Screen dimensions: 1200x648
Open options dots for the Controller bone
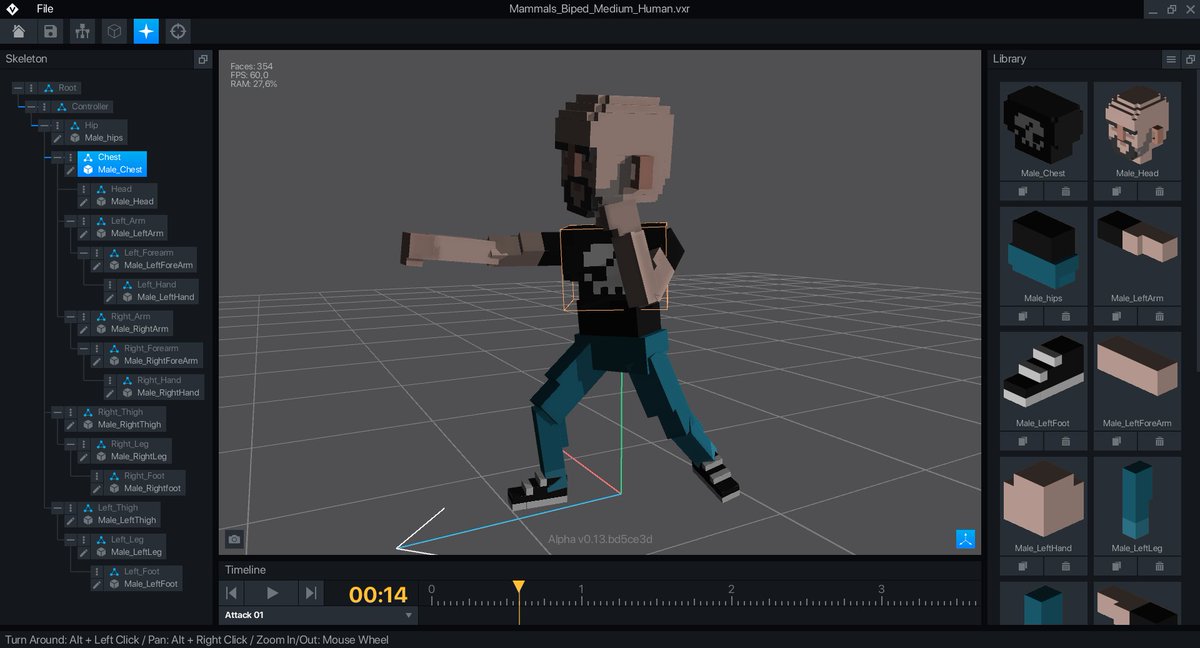point(45,107)
